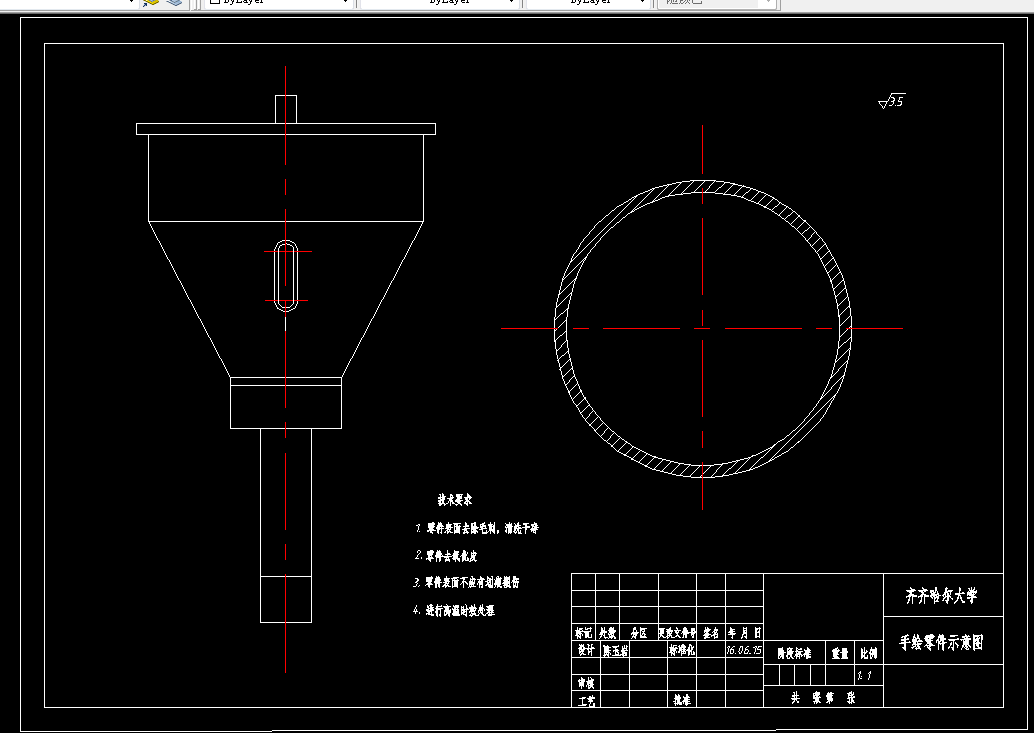Select the 更改文件号 column header
Image resolution: width=1034 pixels, height=733 pixels.
[677, 633]
